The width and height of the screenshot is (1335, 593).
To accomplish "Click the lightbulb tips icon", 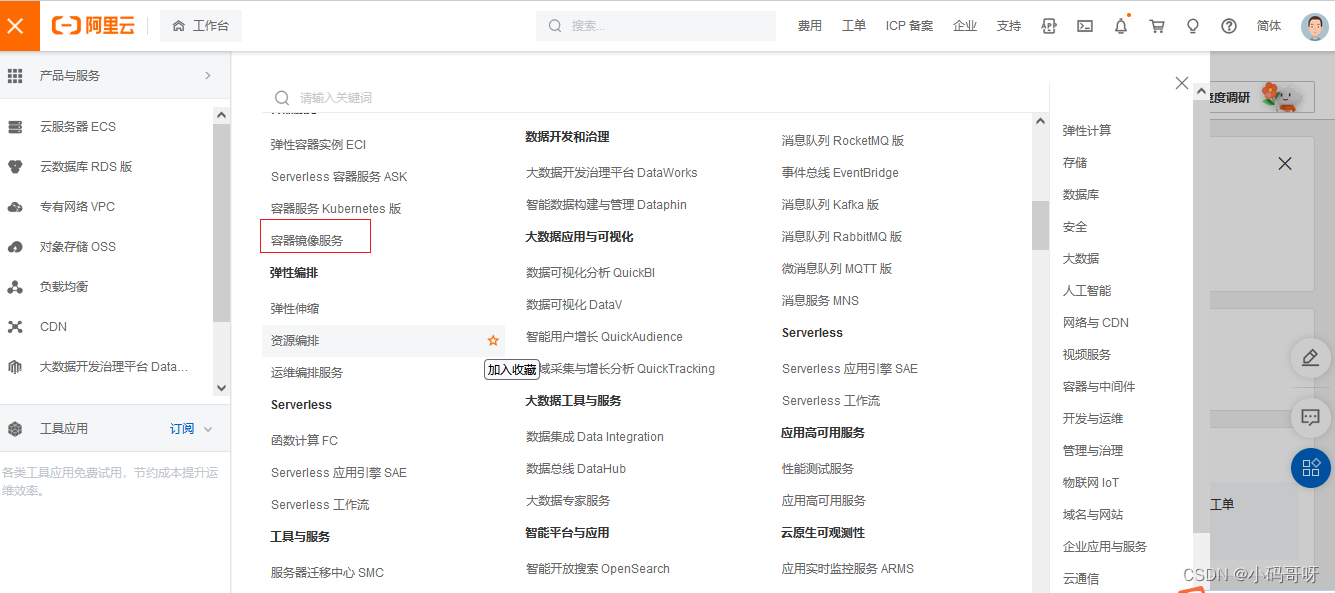I will (x=1193, y=26).
